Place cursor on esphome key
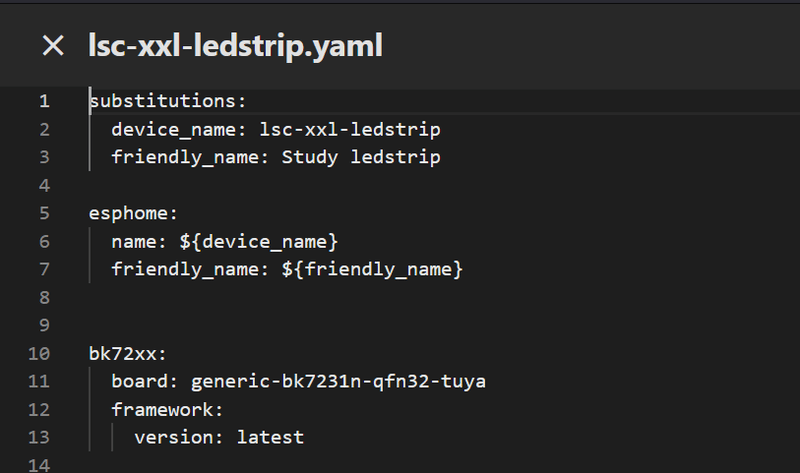The width and height of the screenshot is (800, 473). pyautogui.click(x=132, y=213)
